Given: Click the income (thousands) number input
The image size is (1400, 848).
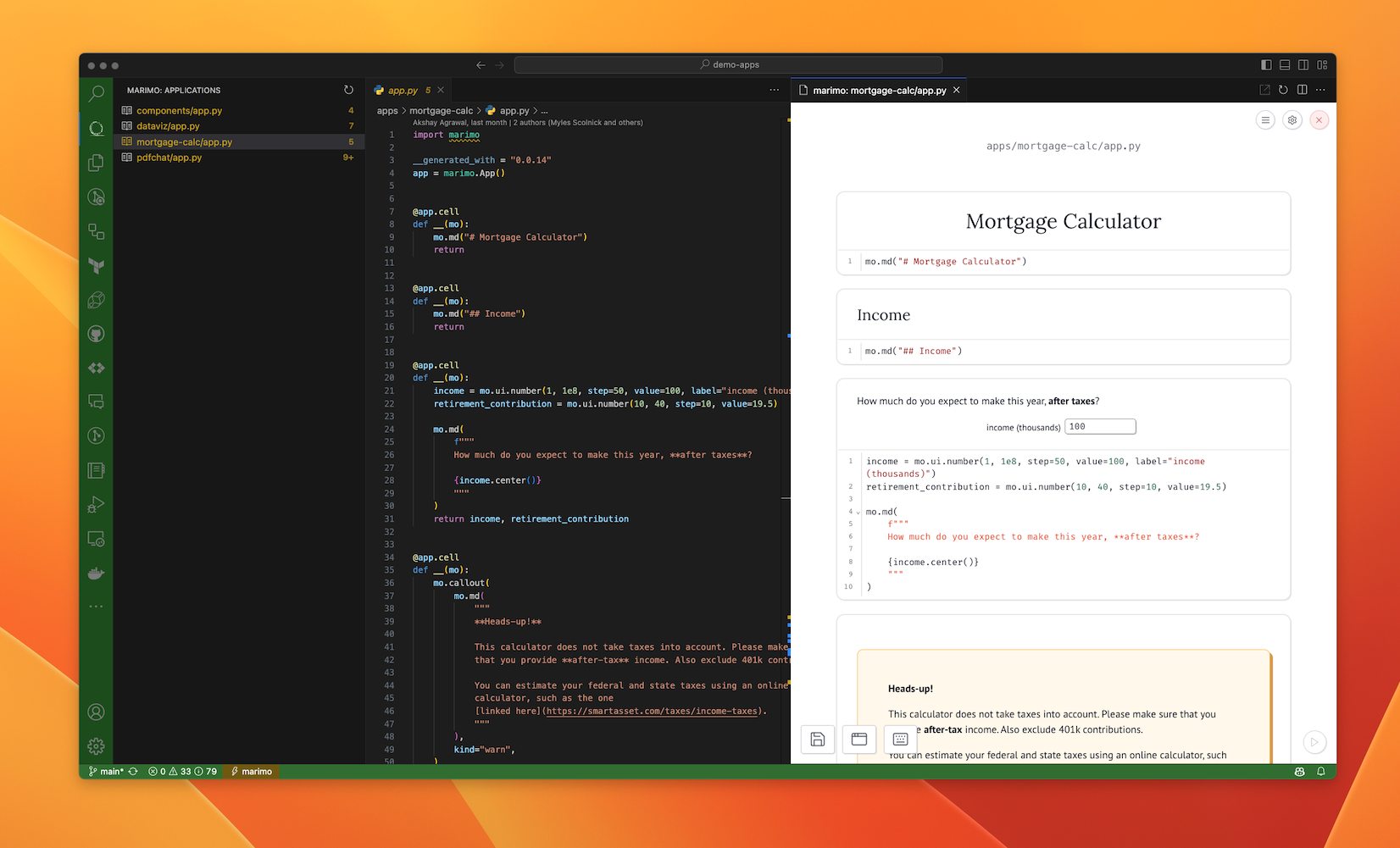Looking at the screenshot, I should click(x=1100, y=426).
